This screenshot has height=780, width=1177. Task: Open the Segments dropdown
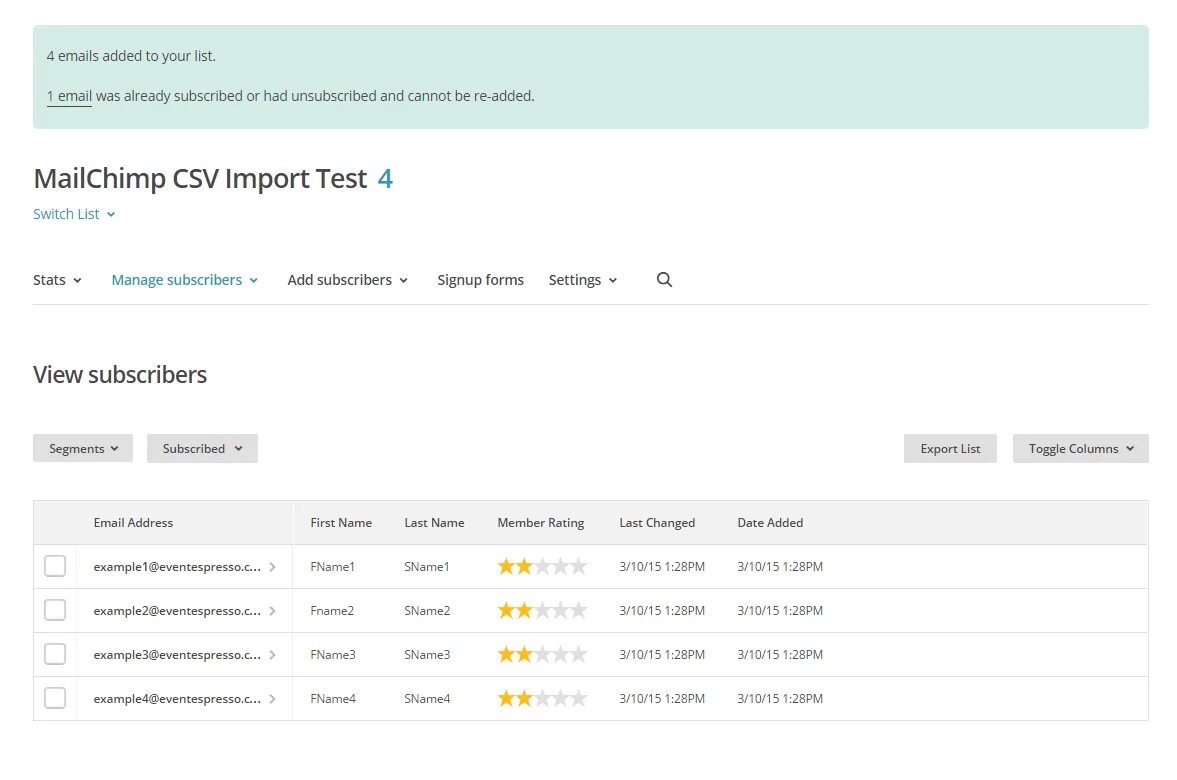83,448
